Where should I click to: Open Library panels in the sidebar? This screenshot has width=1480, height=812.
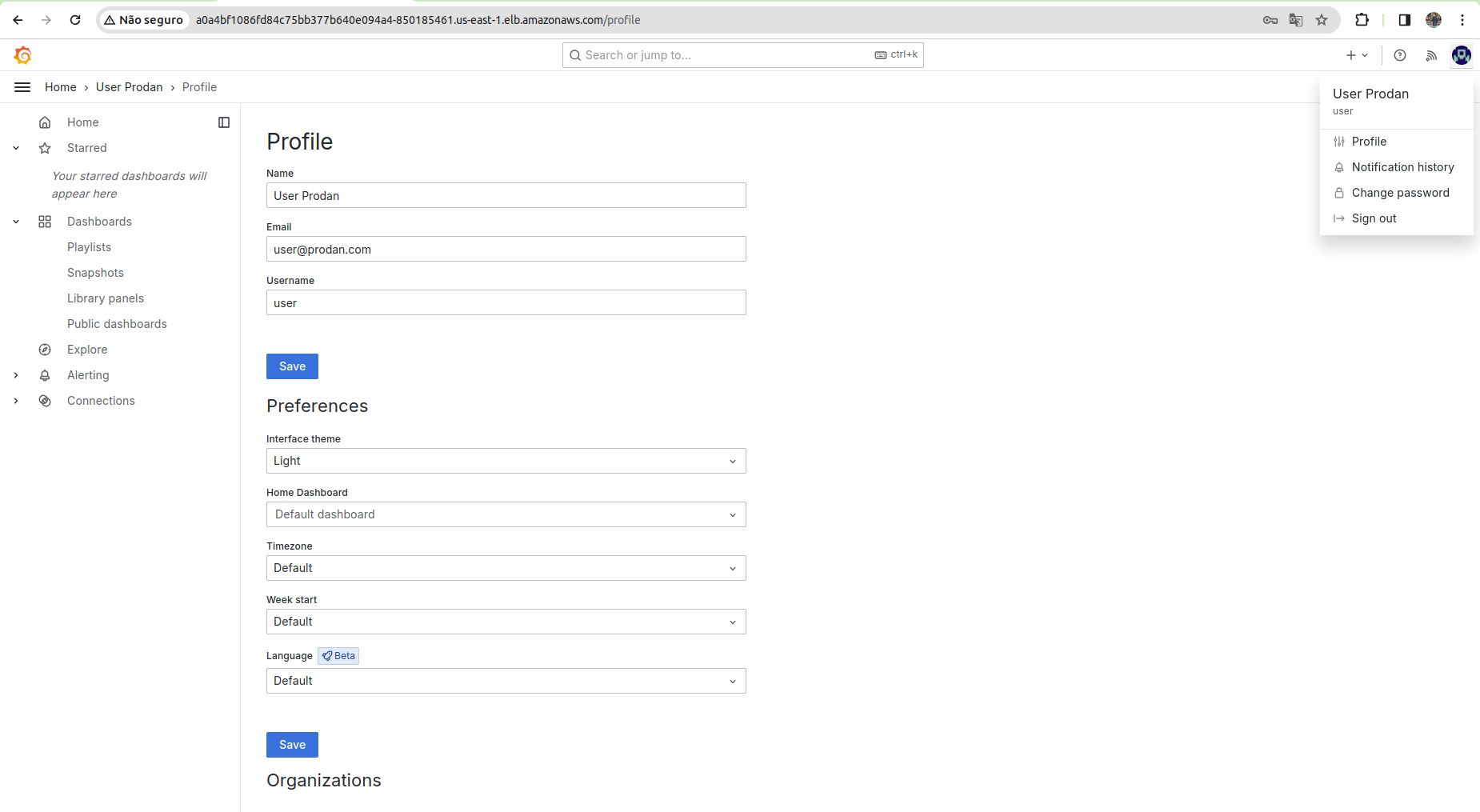(106, 298)
